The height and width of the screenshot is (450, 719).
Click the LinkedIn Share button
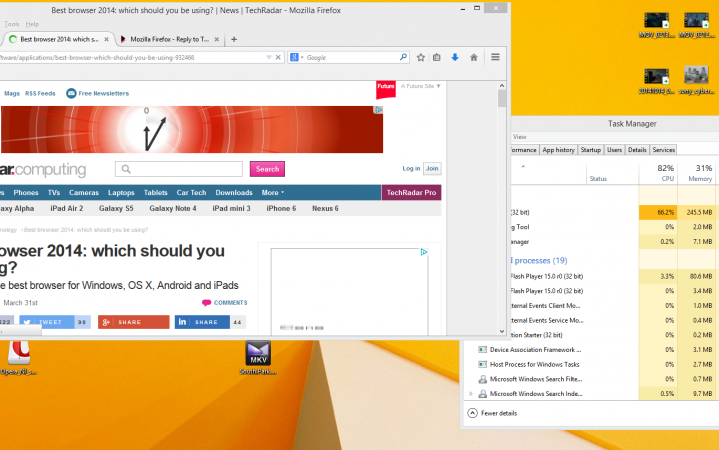tap(202, 322)
